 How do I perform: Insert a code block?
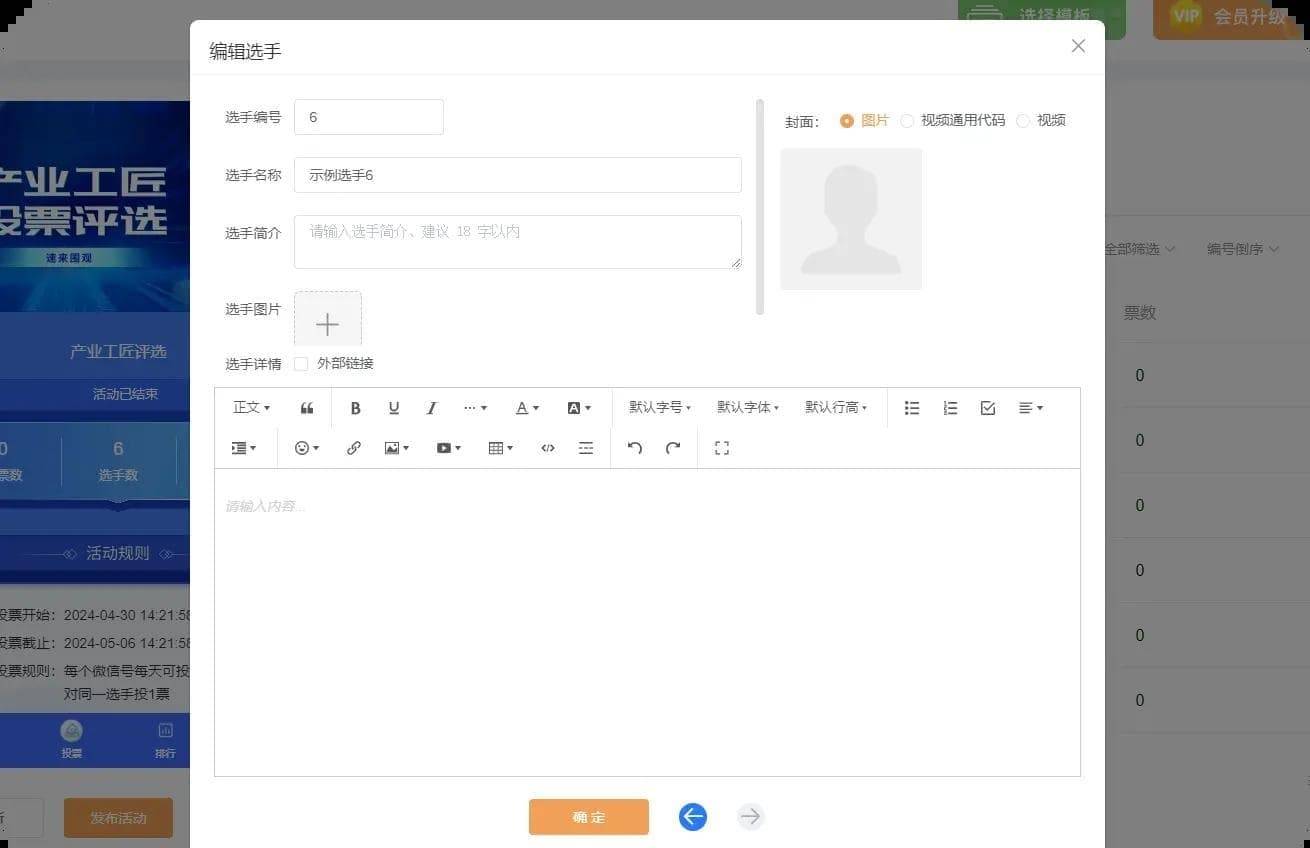click(x=548, y=448)
